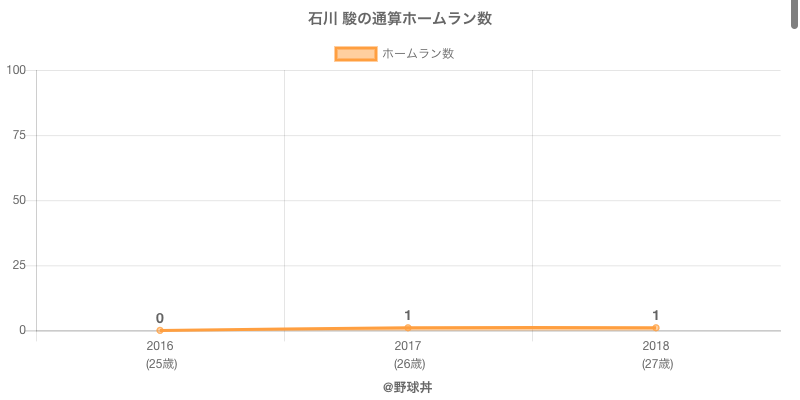
Task: Click the value label 0 above 2016
Action: (160, 317)
